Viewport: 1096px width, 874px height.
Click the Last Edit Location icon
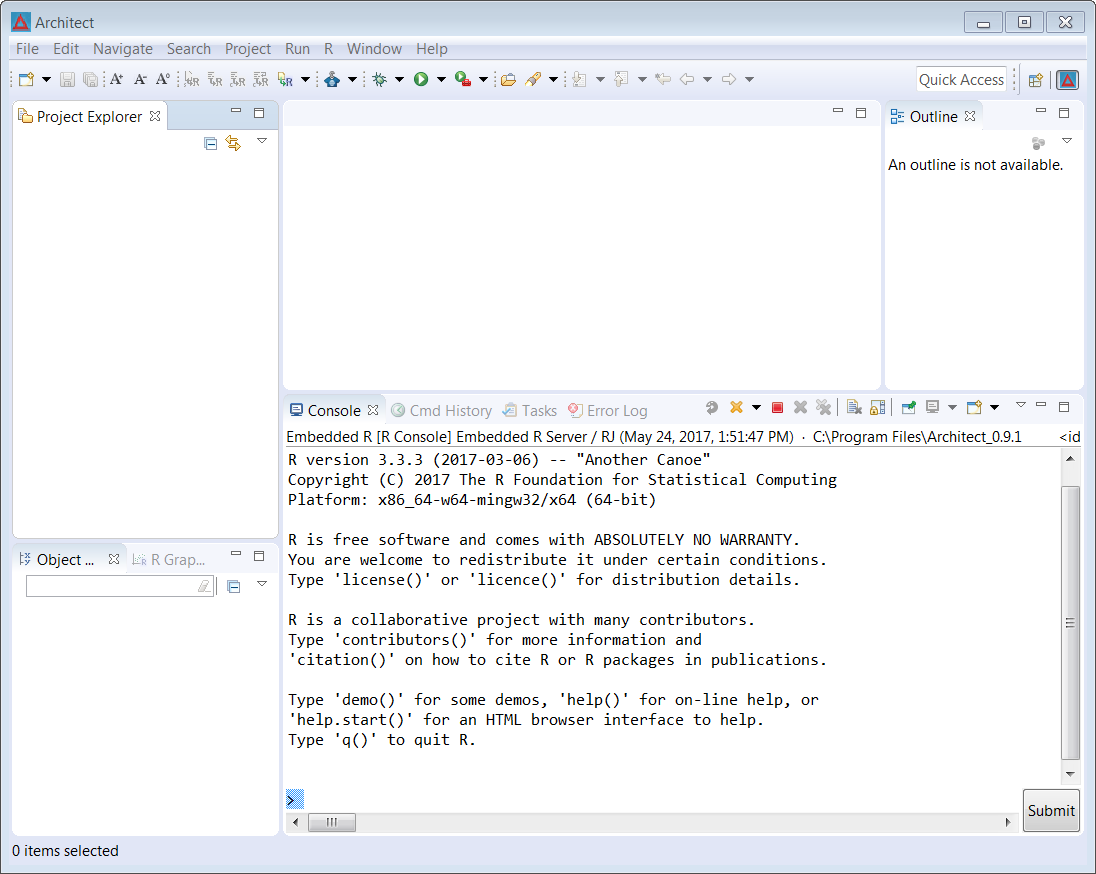(663, 79)
